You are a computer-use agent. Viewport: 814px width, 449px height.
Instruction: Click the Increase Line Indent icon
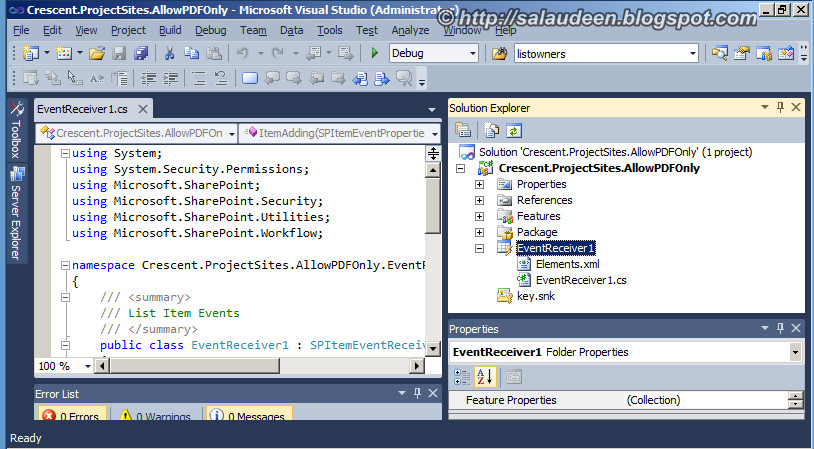(x=171, y=78)
